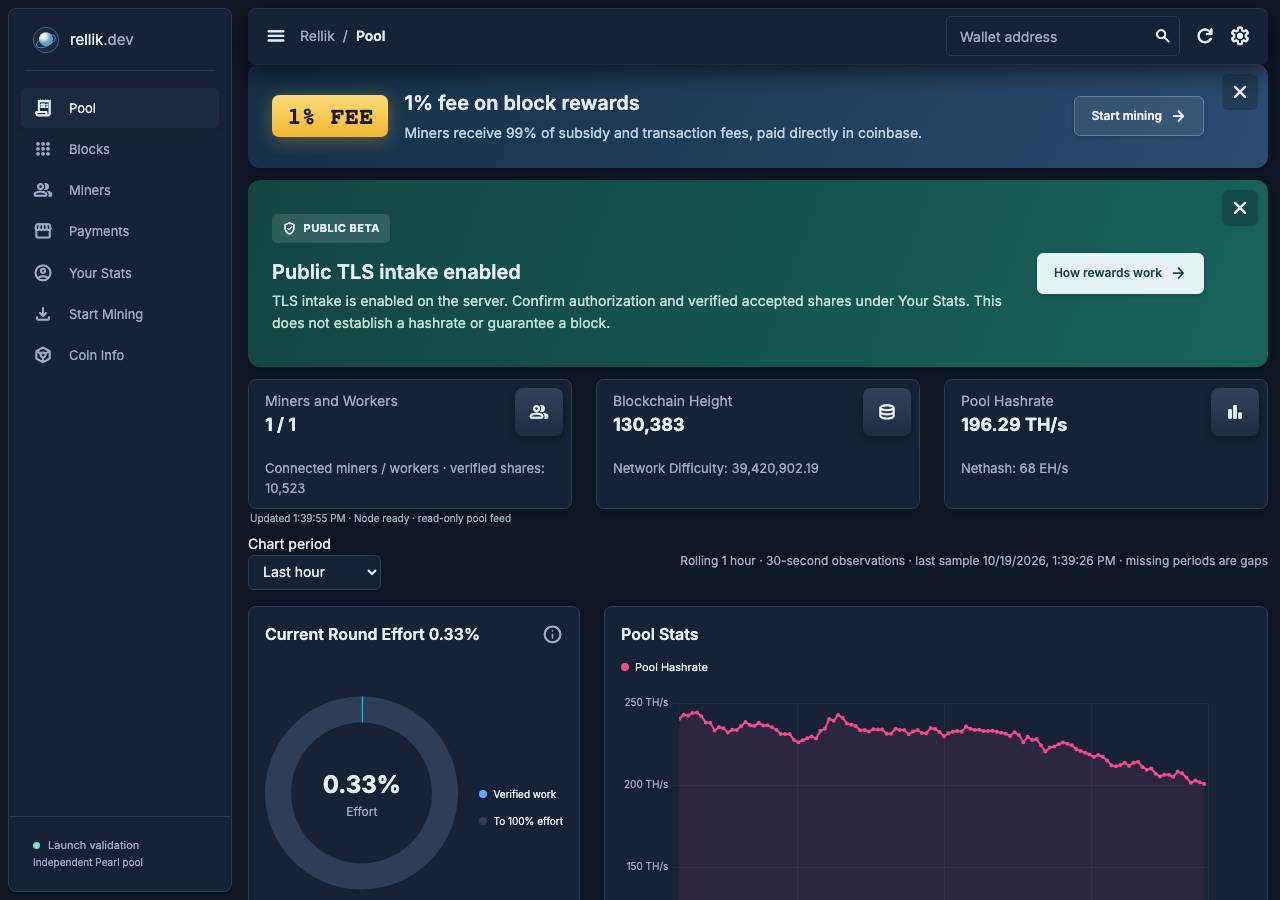Viewport: 1280px width, 900px height.
Task: Click the Coin Info cube icon
Action: (43, 355)
